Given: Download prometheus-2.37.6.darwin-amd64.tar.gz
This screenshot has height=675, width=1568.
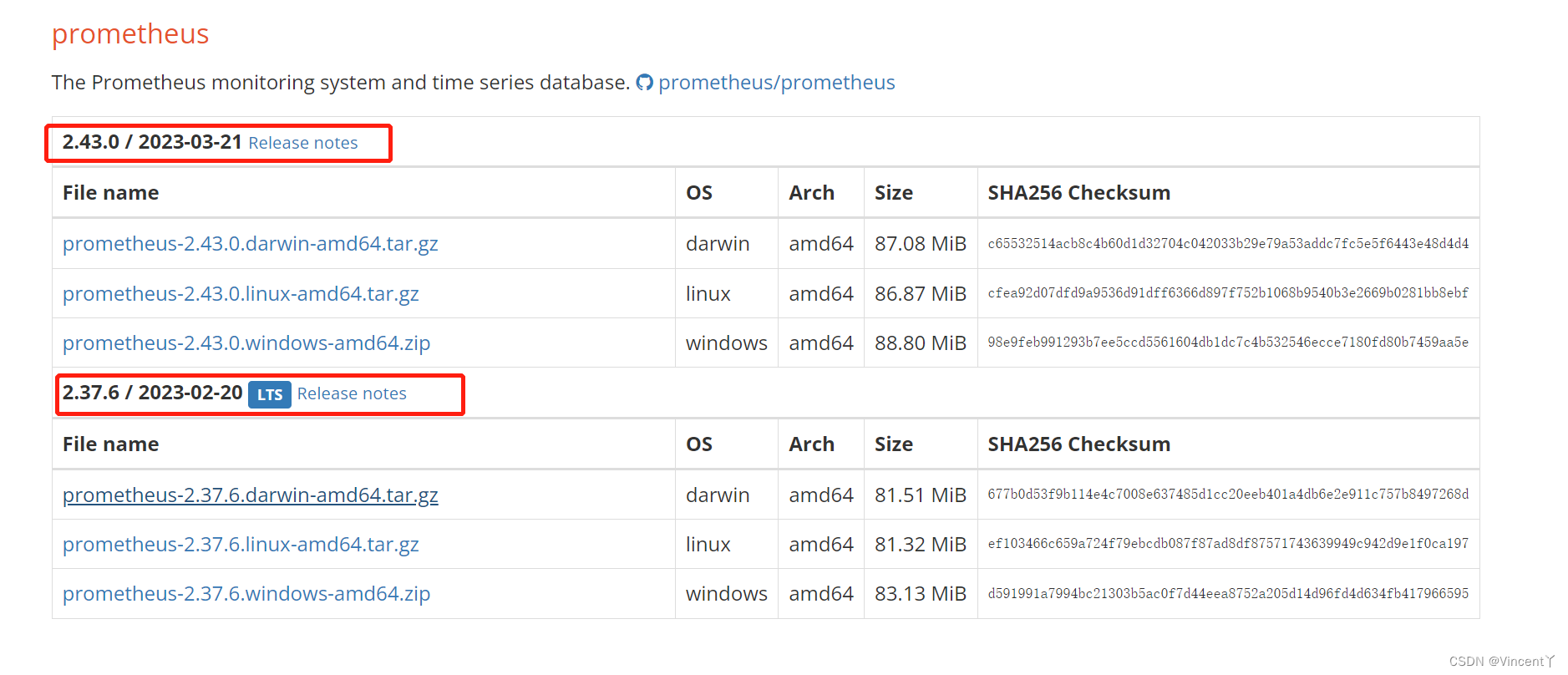Looking at the screenshot, I should coord(250,495).
